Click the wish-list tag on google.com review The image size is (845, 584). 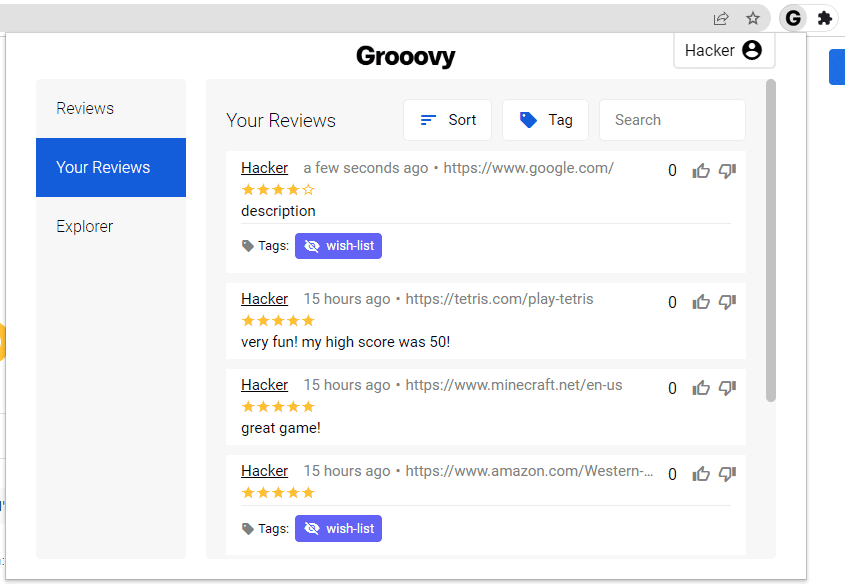[x=338, y=246]
